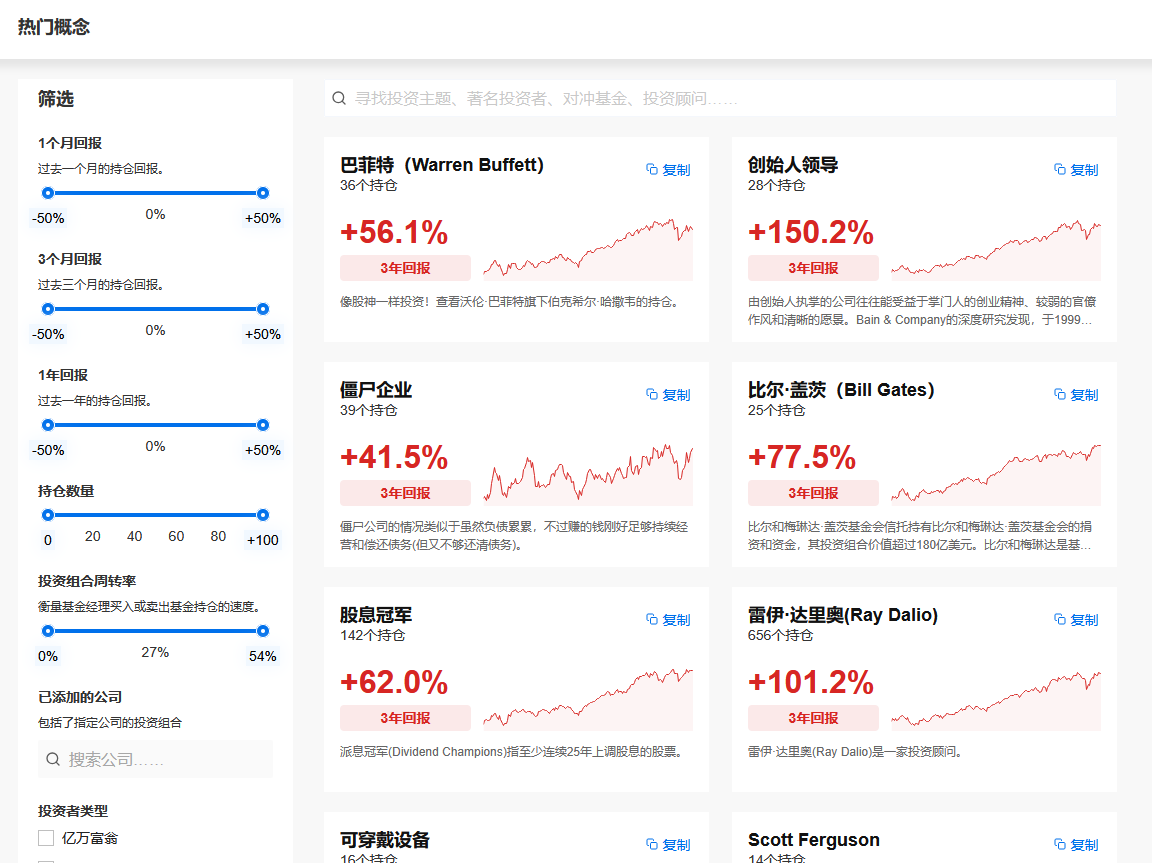
Task: Click the copy icon on 雷伊·达里奥 card
Action: click(x=1059, y=619)
